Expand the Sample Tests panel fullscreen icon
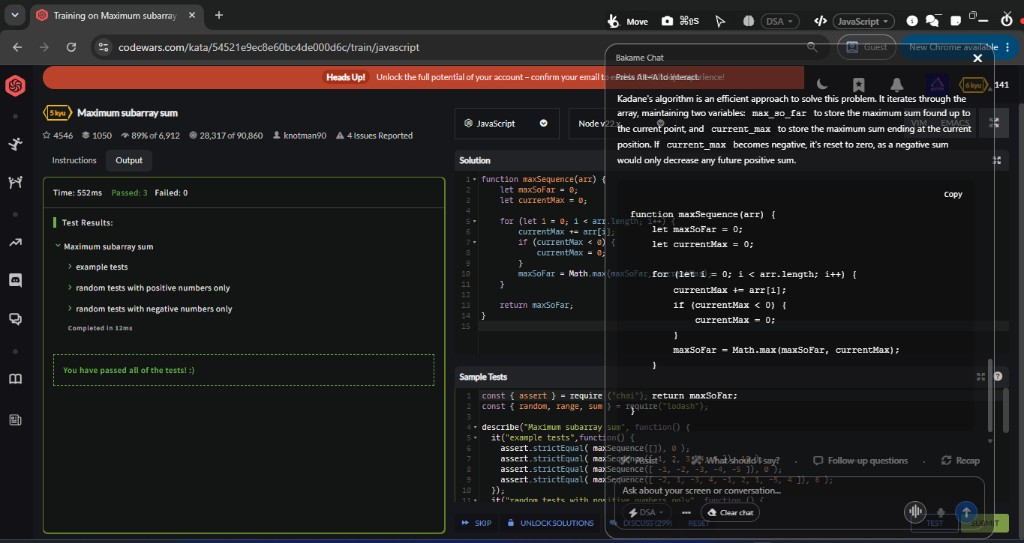Image resolution: width=1024 pixels, height=543 pixels. pyautogui.click(x=980, y=377)
